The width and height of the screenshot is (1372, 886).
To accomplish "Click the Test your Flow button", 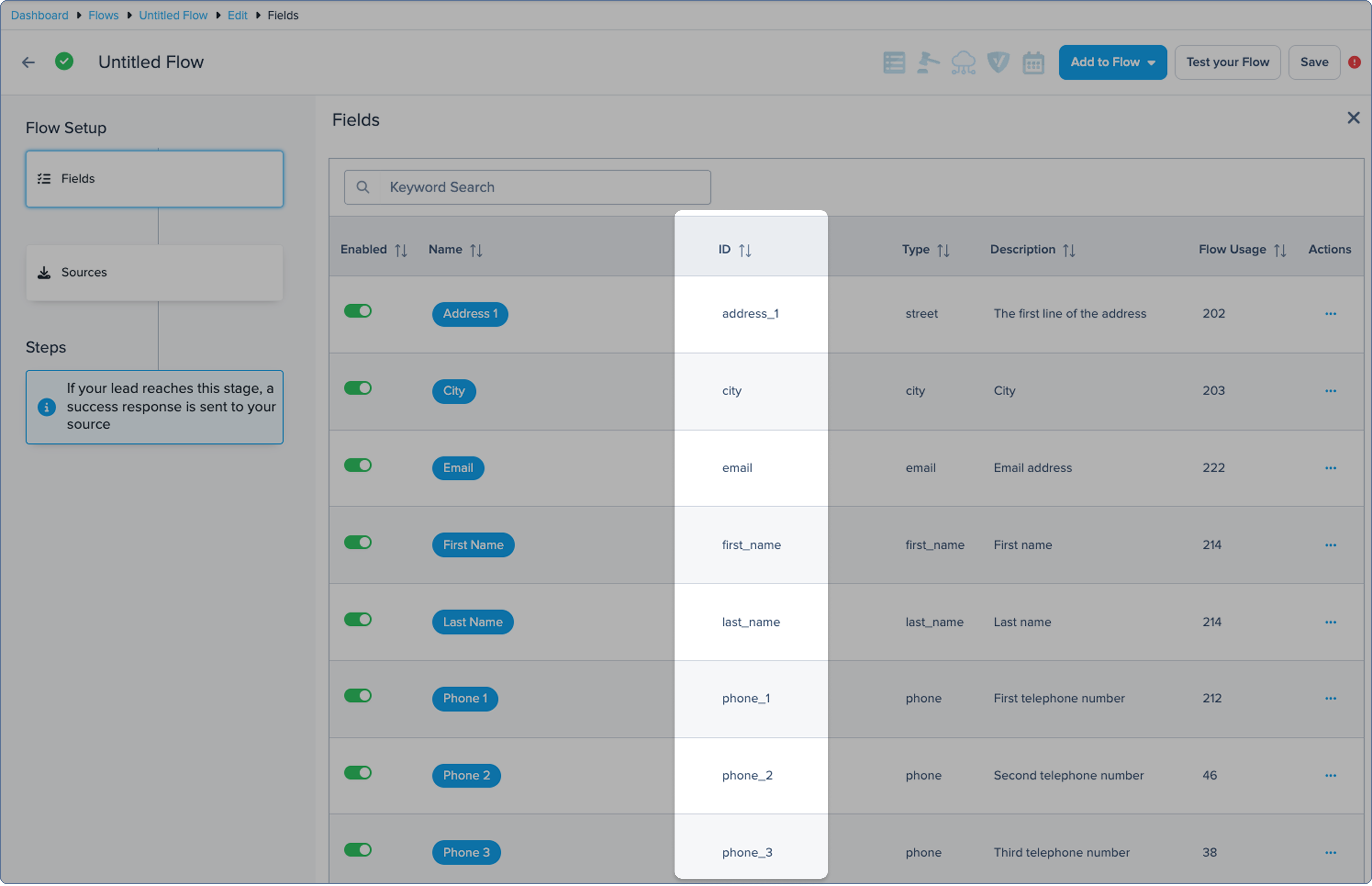I will pos(1227,62).
